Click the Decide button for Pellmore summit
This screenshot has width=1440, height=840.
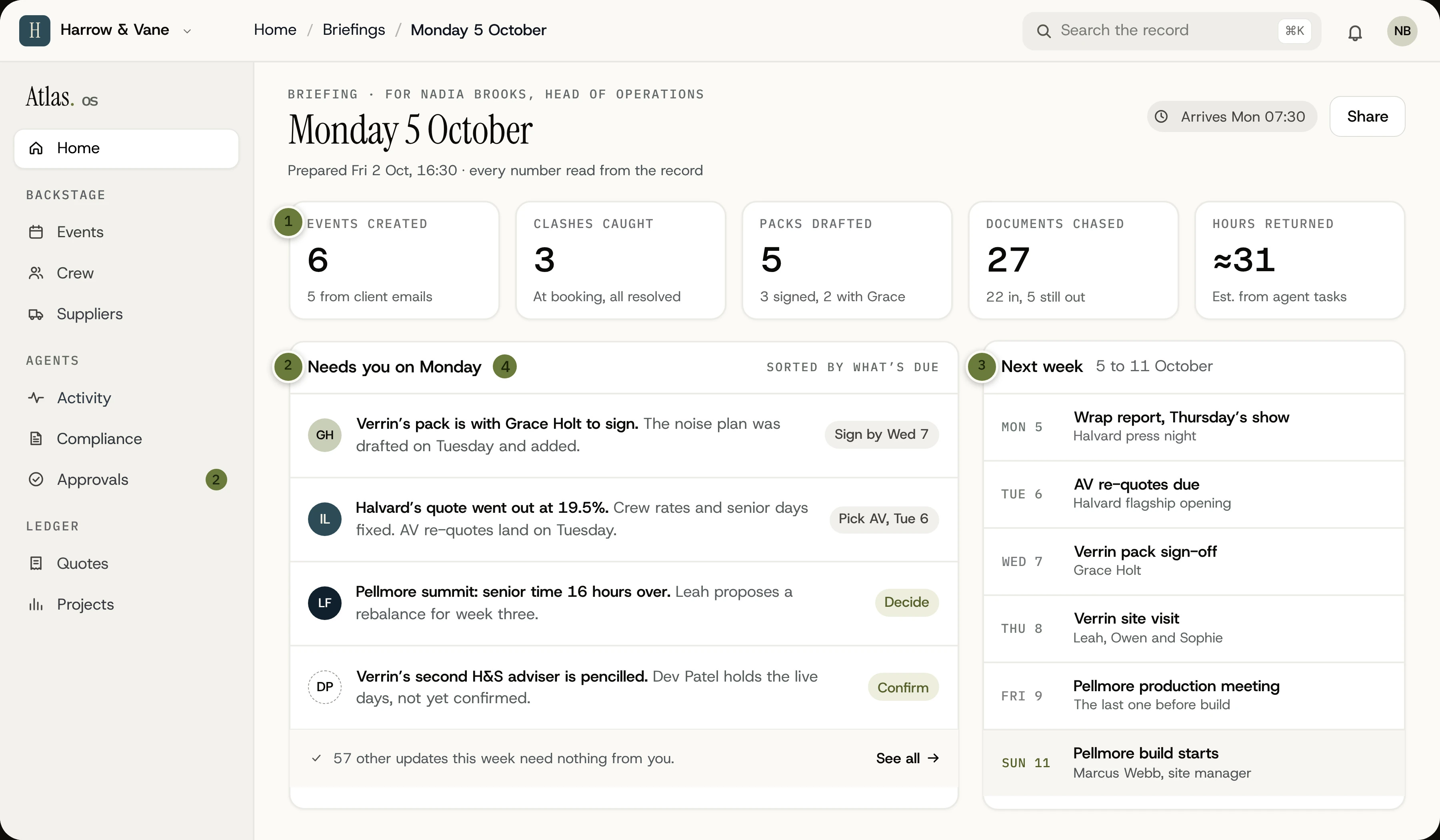(x=906, y=602)
